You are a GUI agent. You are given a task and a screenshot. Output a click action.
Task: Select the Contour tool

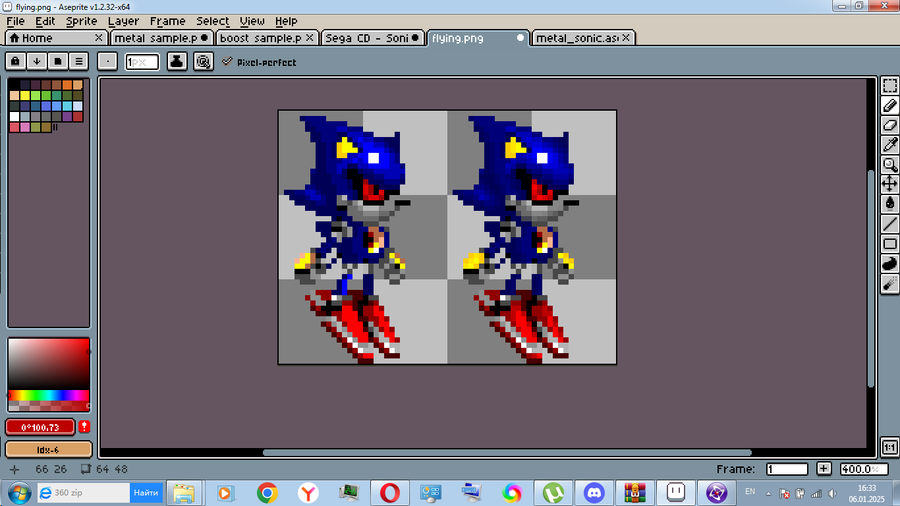coord(890,264)
